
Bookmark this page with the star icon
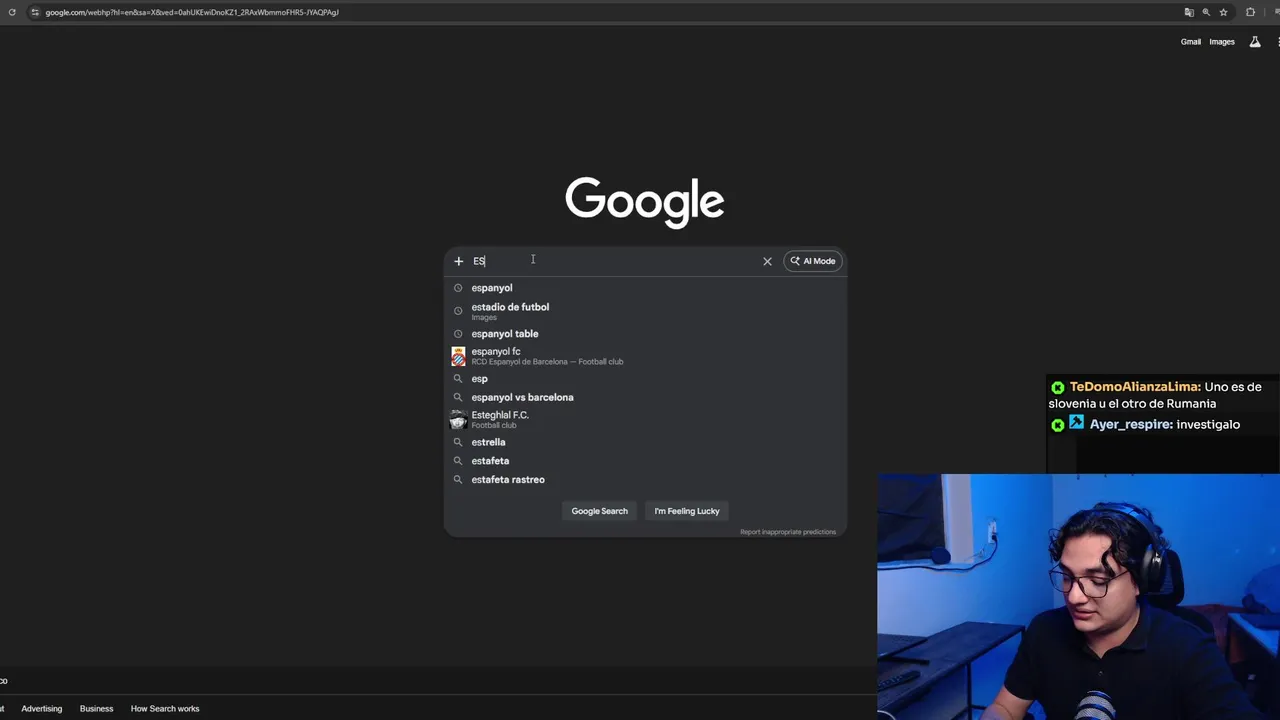1223,12
